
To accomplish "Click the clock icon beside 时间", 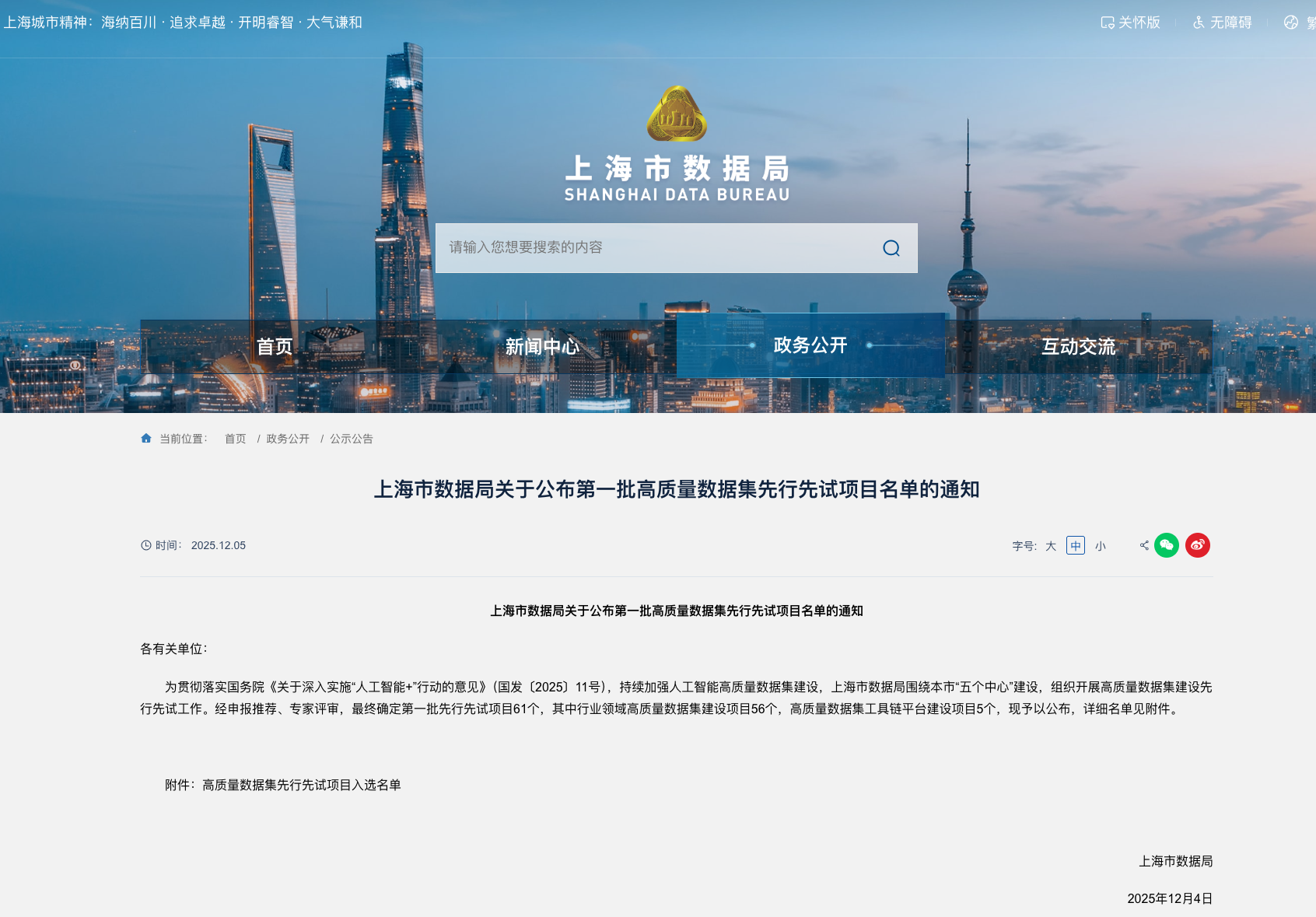I will click(145, 545).
